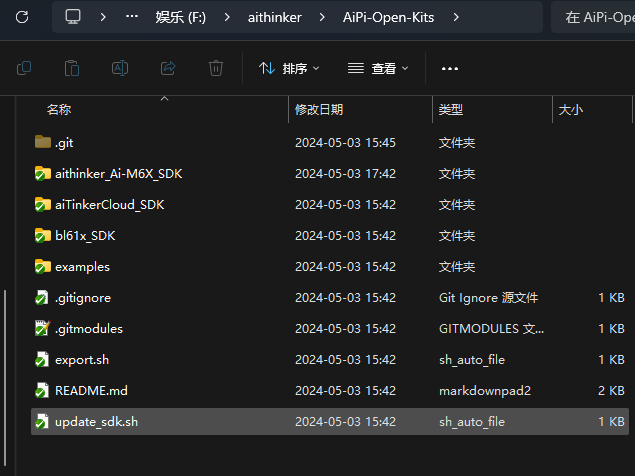Expand chevron after AiPi-Open-Kits breadcrumb
This screenshot has height=476, width=635.
[x=456, y=17]
